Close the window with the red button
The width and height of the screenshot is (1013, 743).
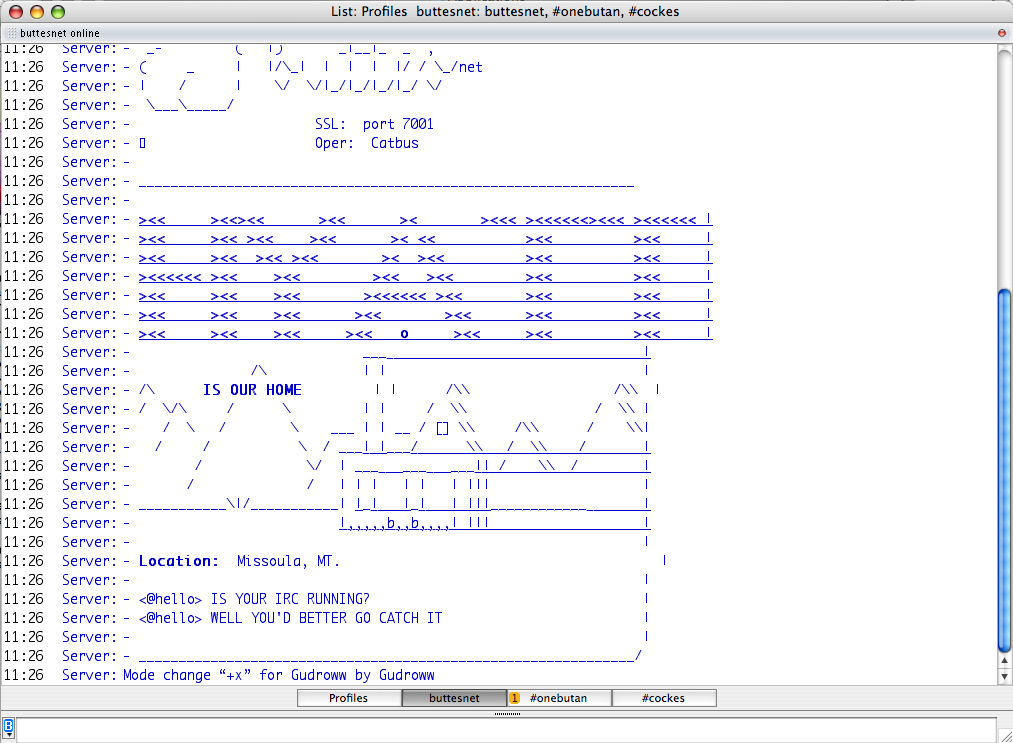coord(16,12)
